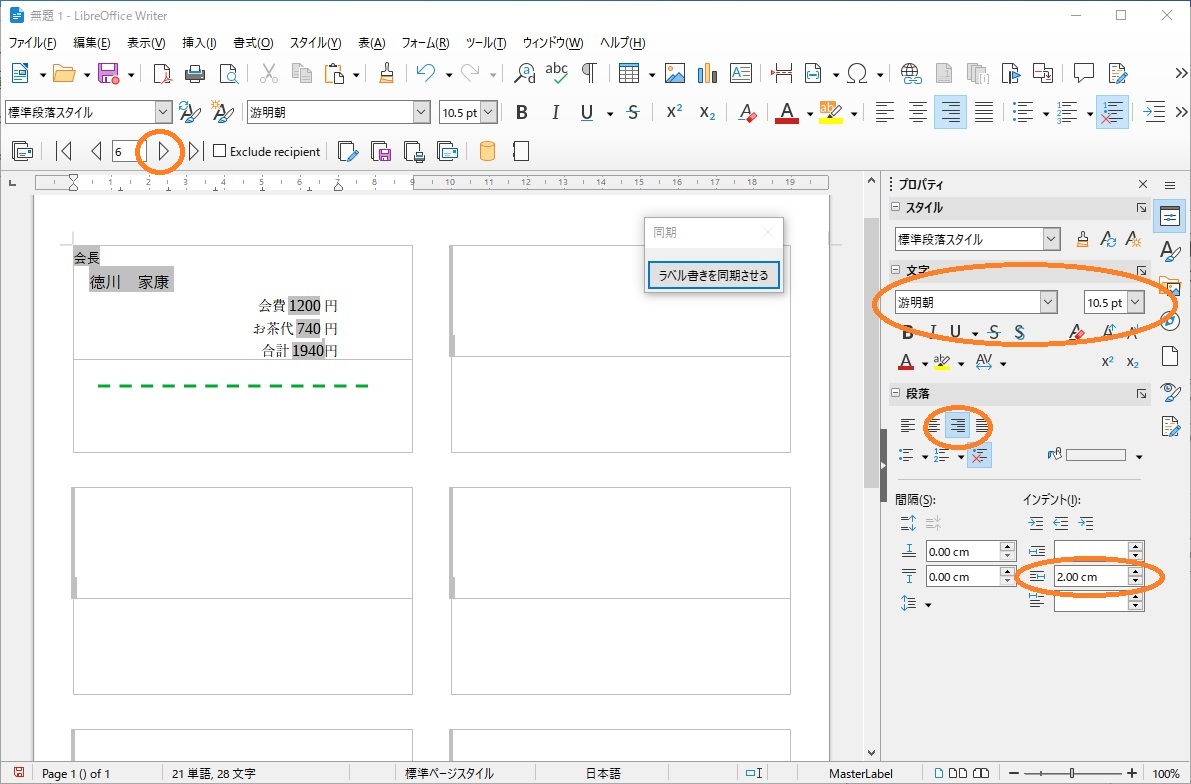Open the 表示(V) menu

coord(146,43)
